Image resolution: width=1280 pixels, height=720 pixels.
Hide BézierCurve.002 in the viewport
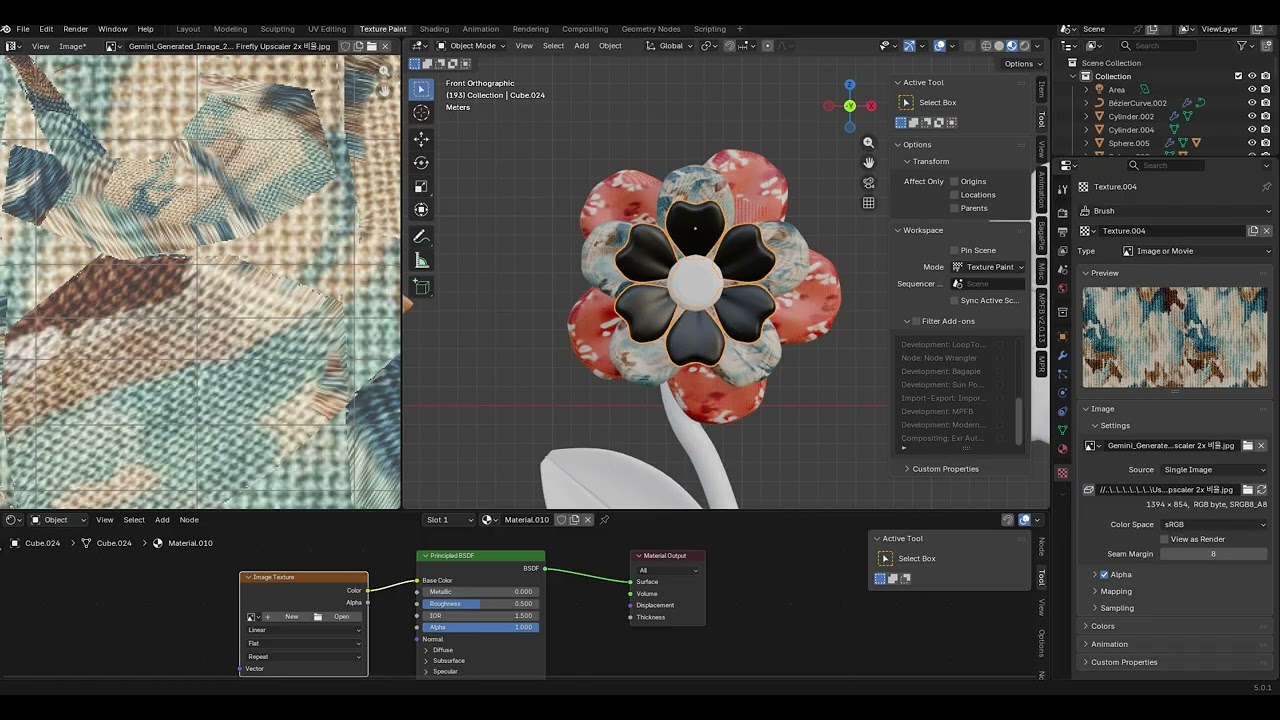coord(1252,103)
